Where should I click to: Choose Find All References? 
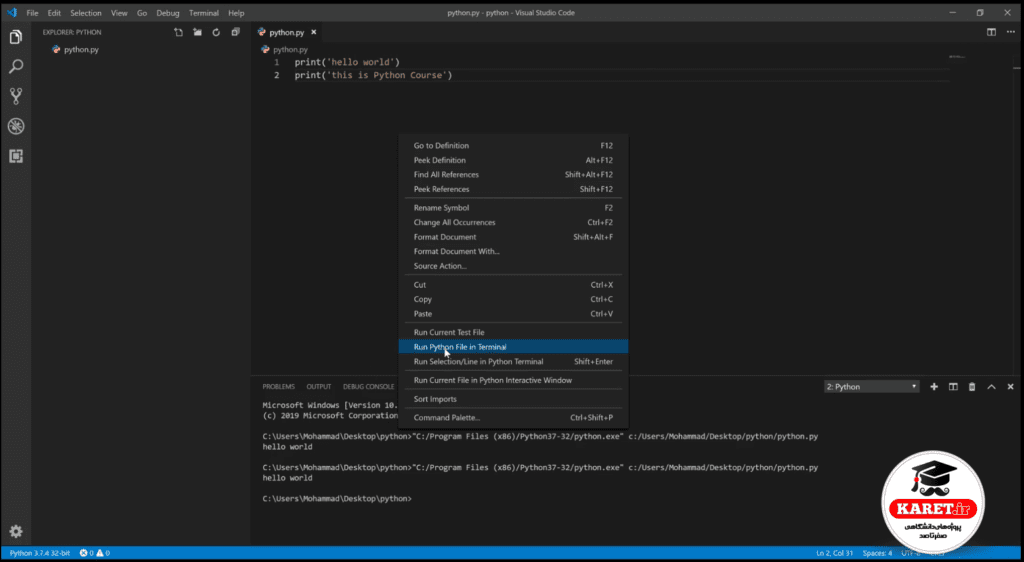point(513,174)
